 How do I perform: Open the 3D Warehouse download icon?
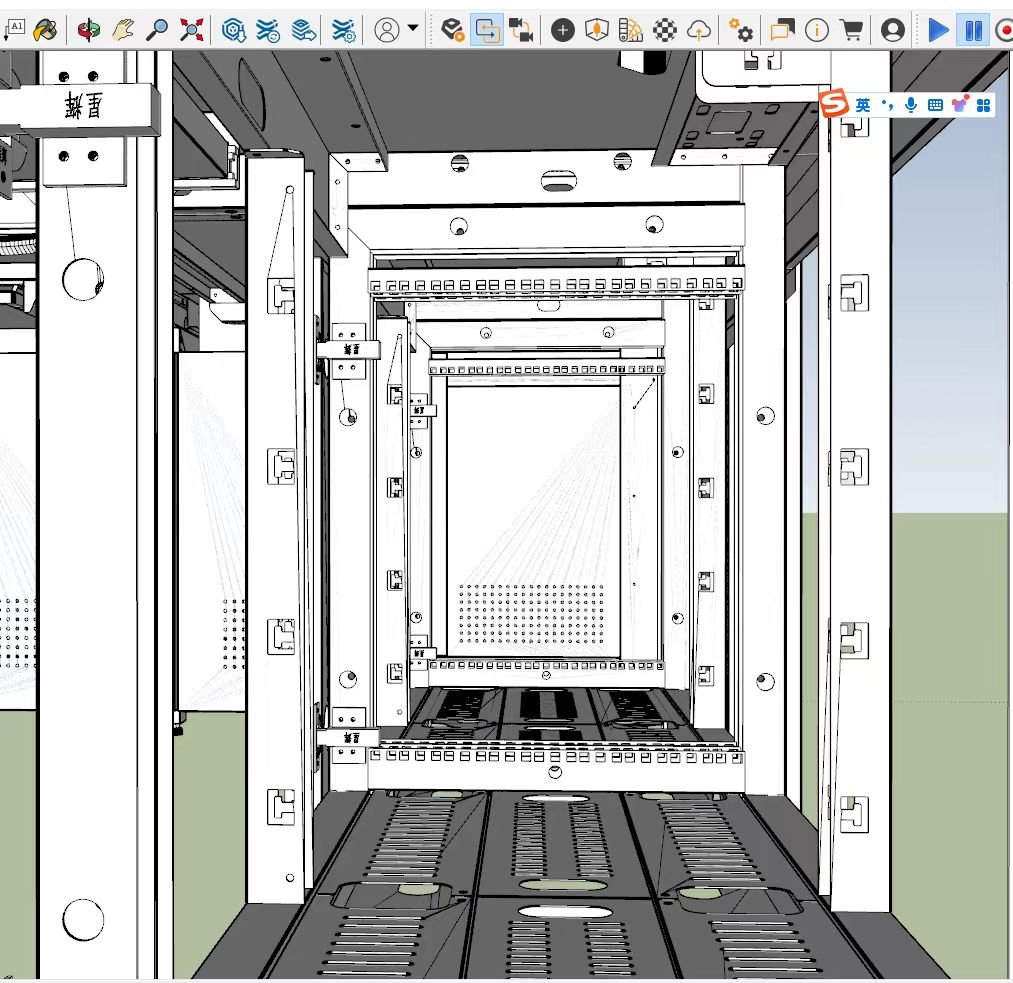coord(234,30)
